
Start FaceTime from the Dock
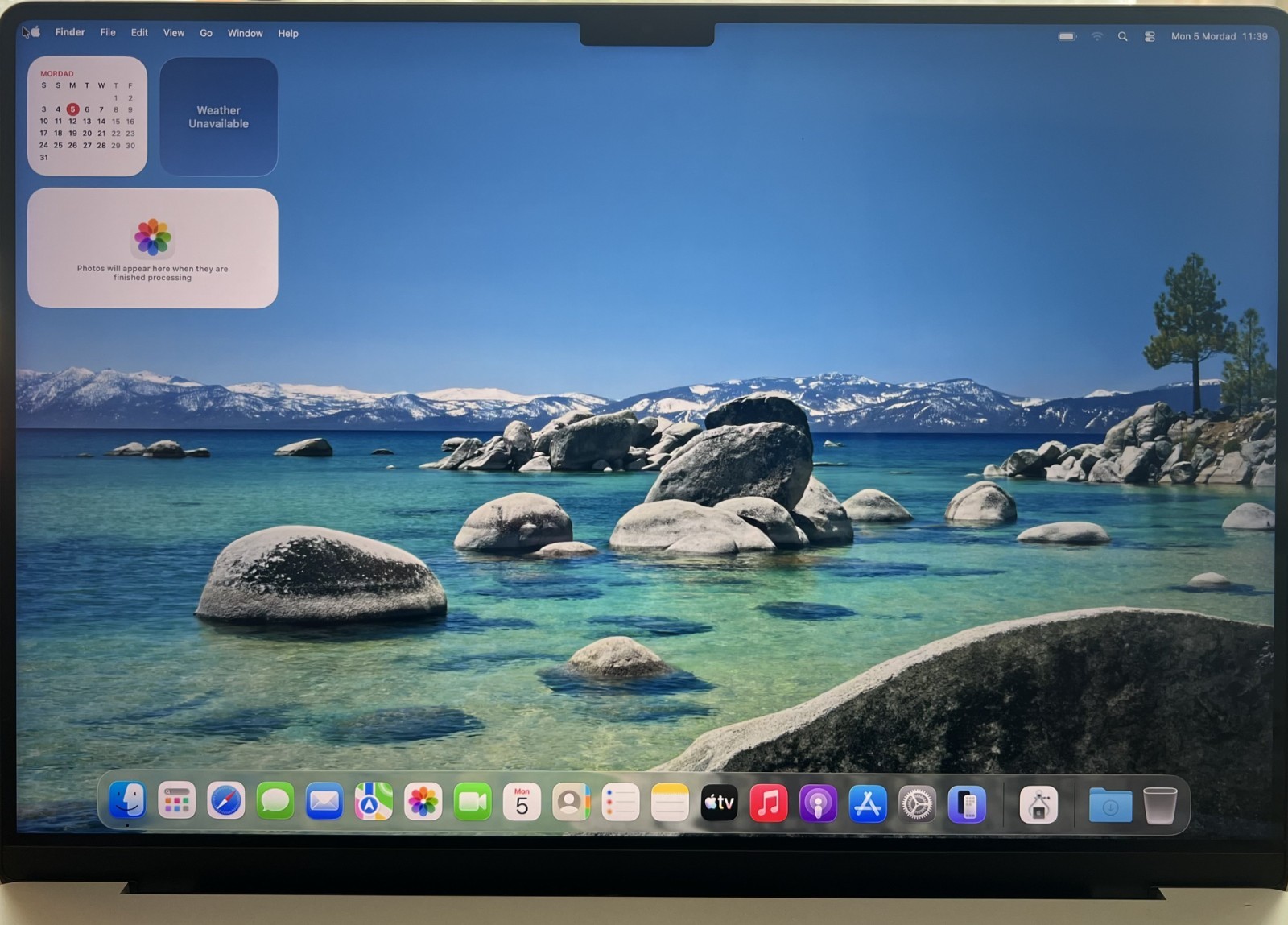point(473,802)
